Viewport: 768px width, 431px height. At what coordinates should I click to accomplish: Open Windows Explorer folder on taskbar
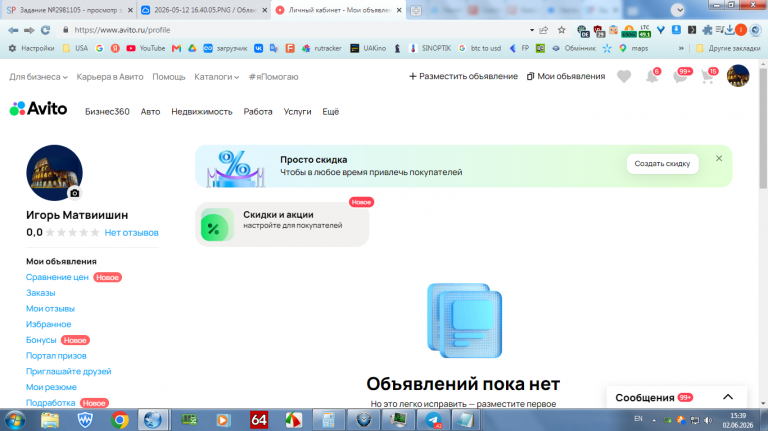click(x=50, y=420)
